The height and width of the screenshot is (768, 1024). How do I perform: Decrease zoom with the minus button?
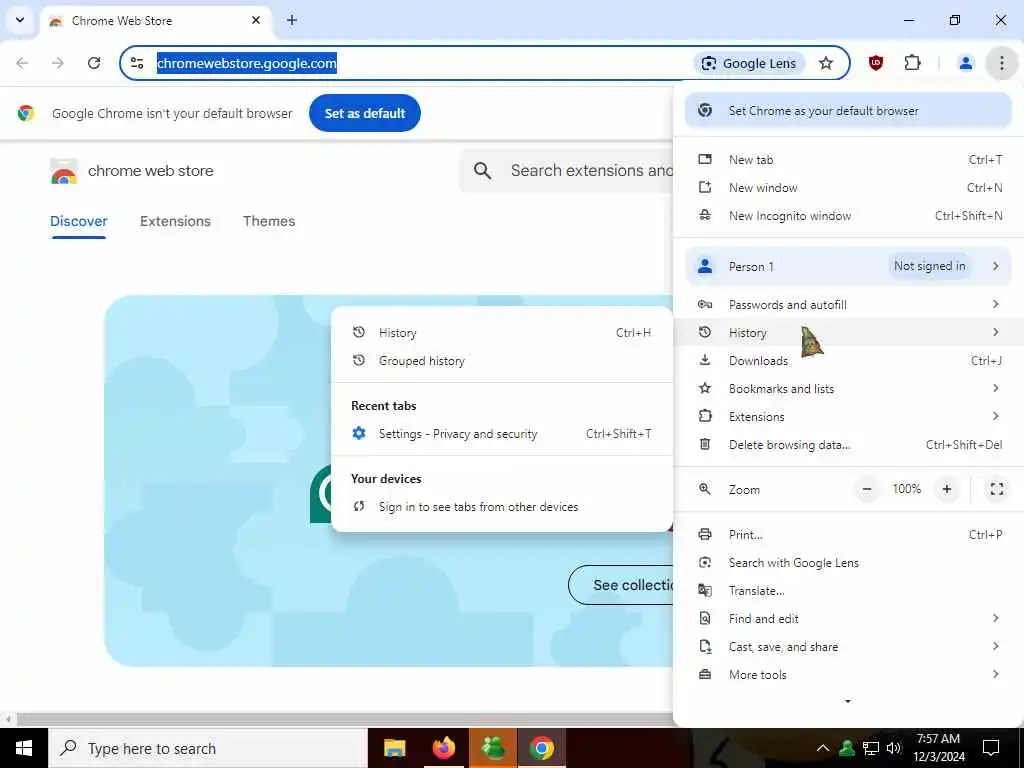(x=867, y=489)
